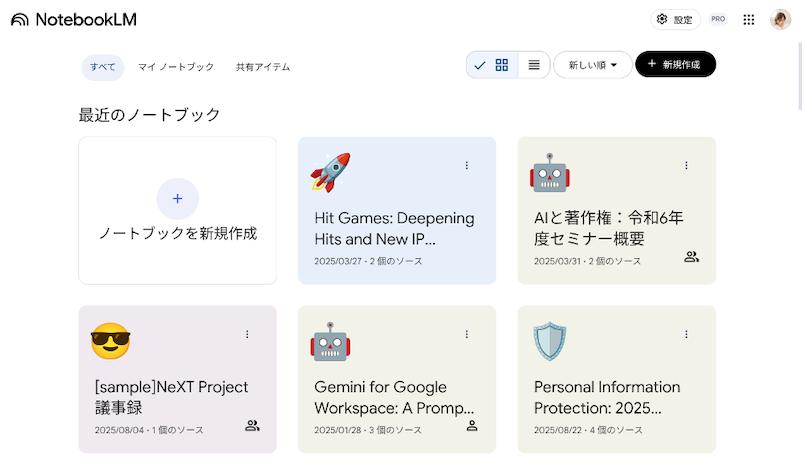This screenshot has width=804, height=468.
Task: Click the page vertical scrollbar
Action: [x=800, y=76]
